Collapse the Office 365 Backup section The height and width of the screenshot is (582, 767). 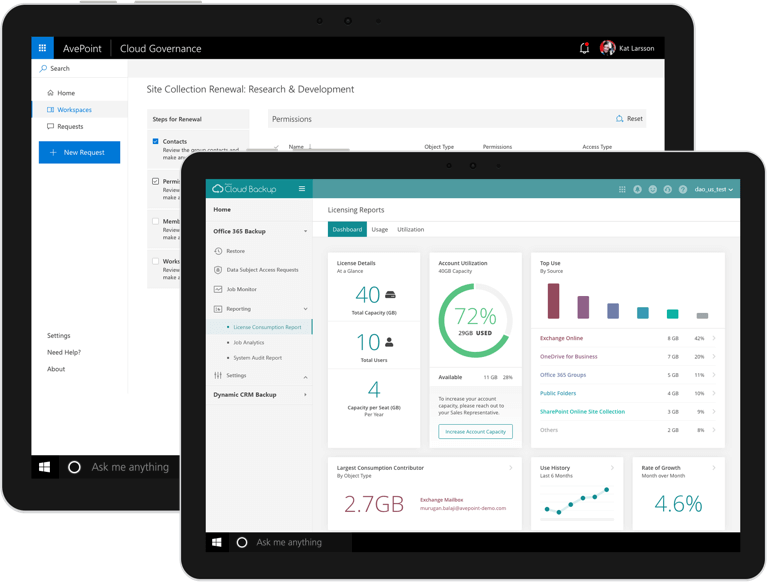pos(305,231)
